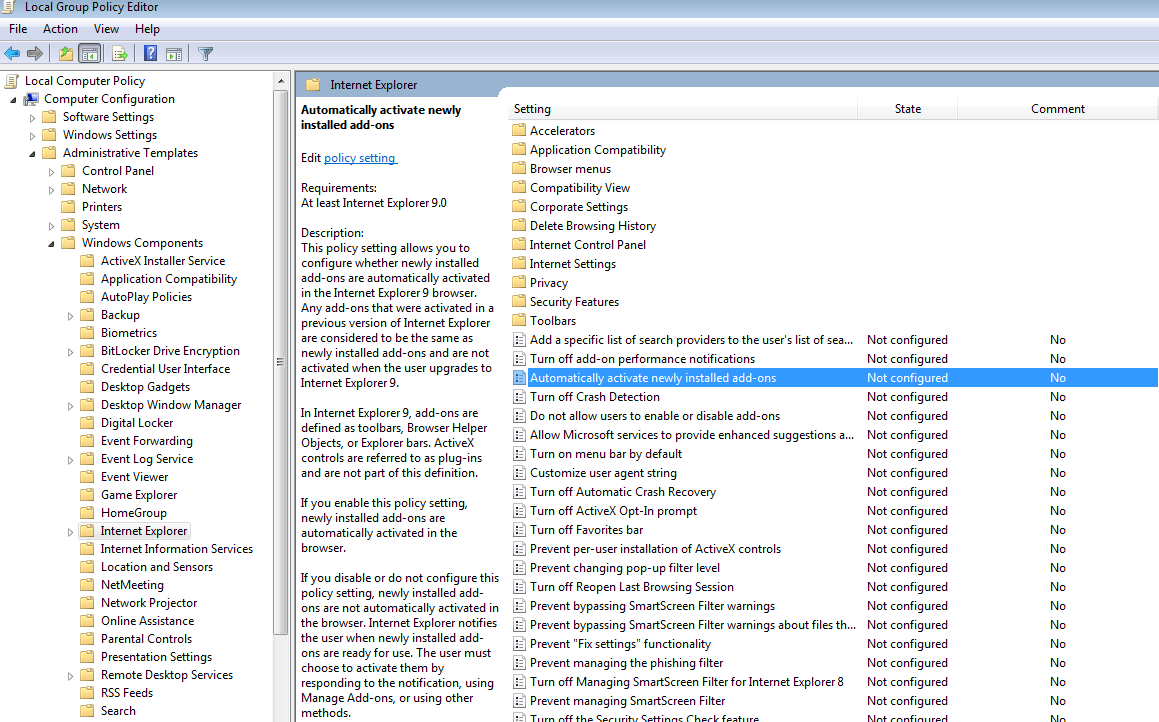Click the Printers folder icon in tree
The height and width of the screenshot is (722, 1159).
pos(69,206)
